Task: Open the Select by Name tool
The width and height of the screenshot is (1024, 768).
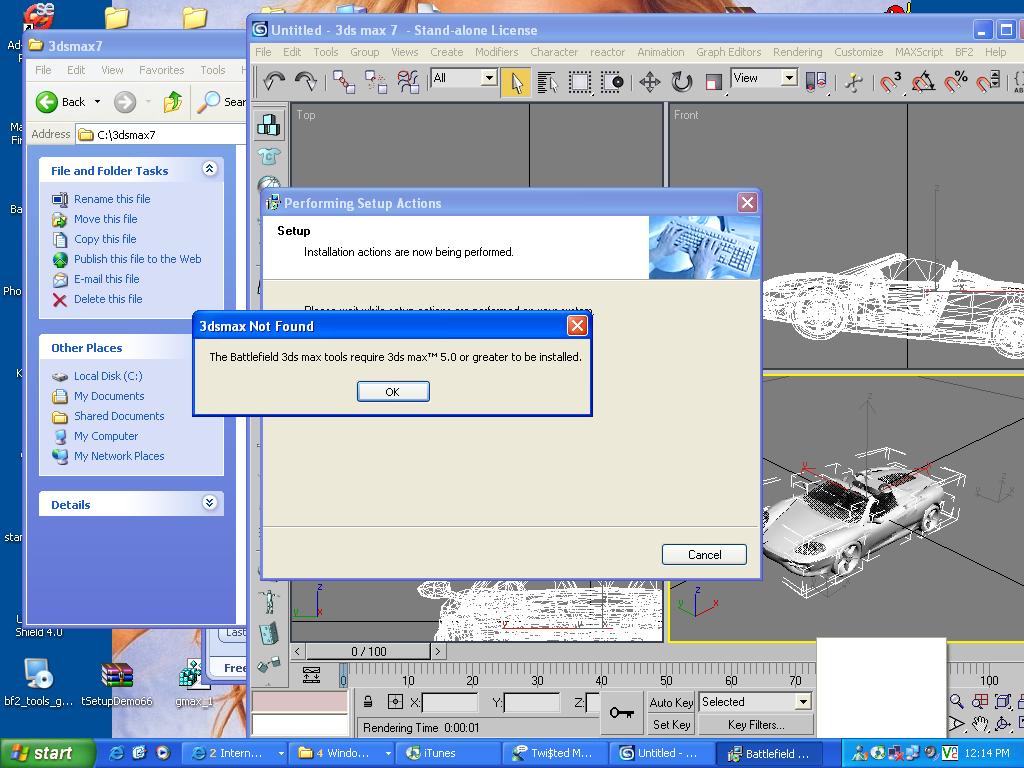Action: [547, 82]
